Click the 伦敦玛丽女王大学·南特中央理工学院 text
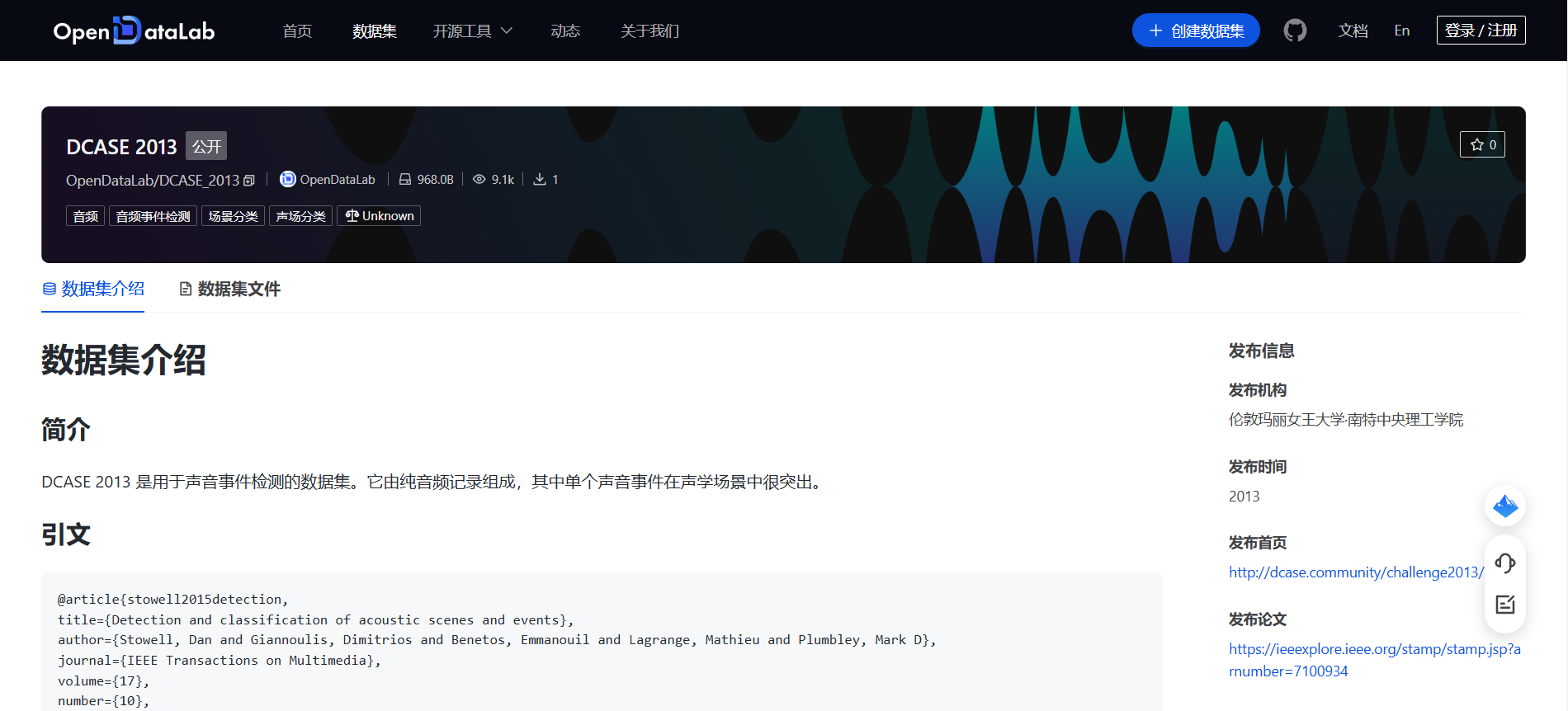1568x711 pixels. [x=1346, y=420]
